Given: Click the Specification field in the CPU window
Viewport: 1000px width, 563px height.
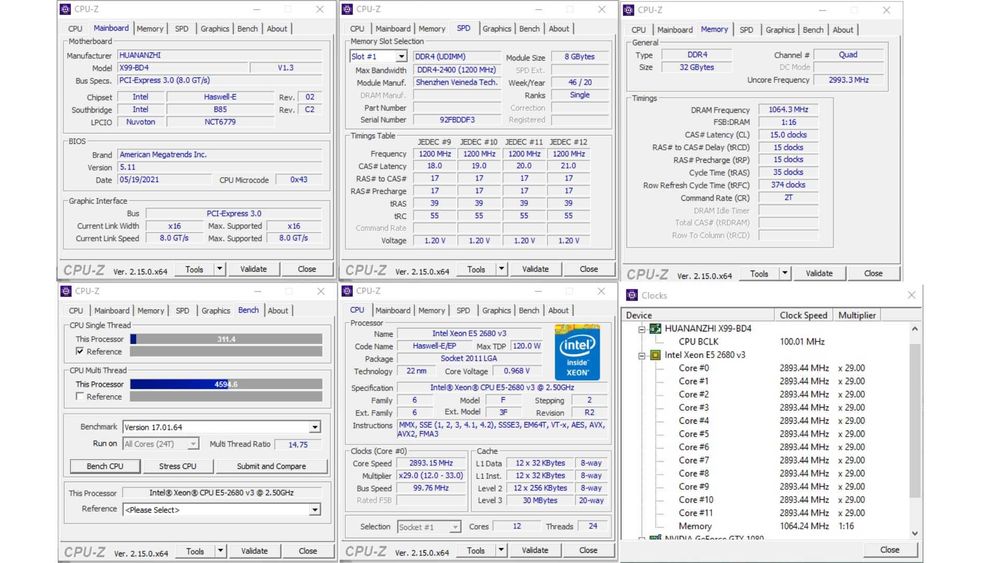Looking at the screenshot, I should pos(500,388).
